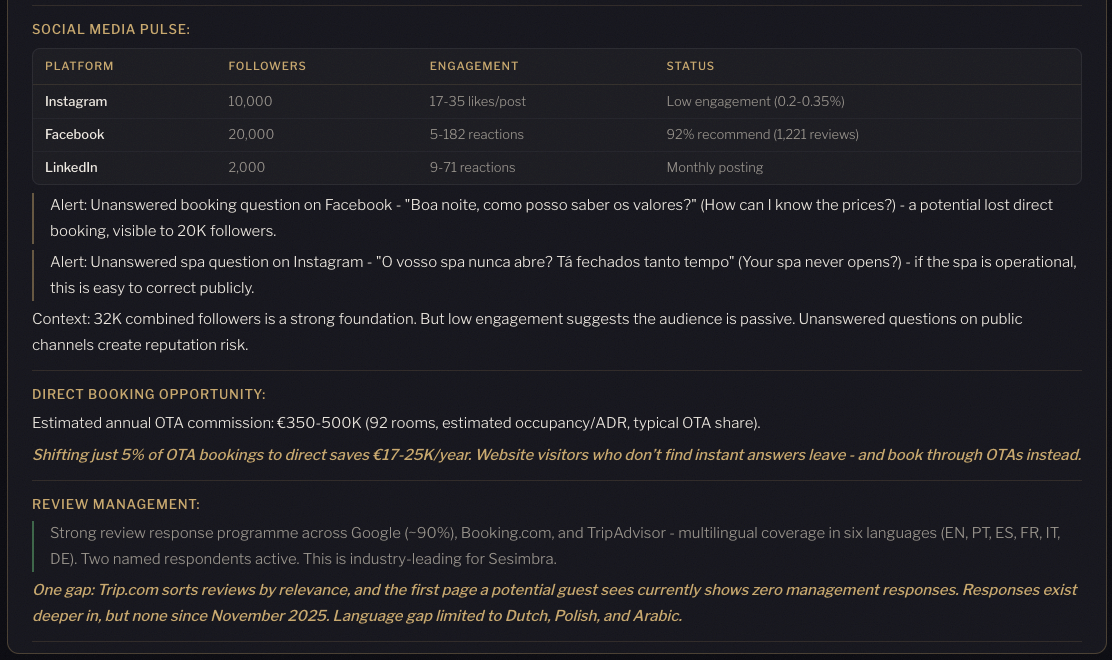This screenshot has width=1112, height=660.
Task: Click the Status column header
Action: 690,66
